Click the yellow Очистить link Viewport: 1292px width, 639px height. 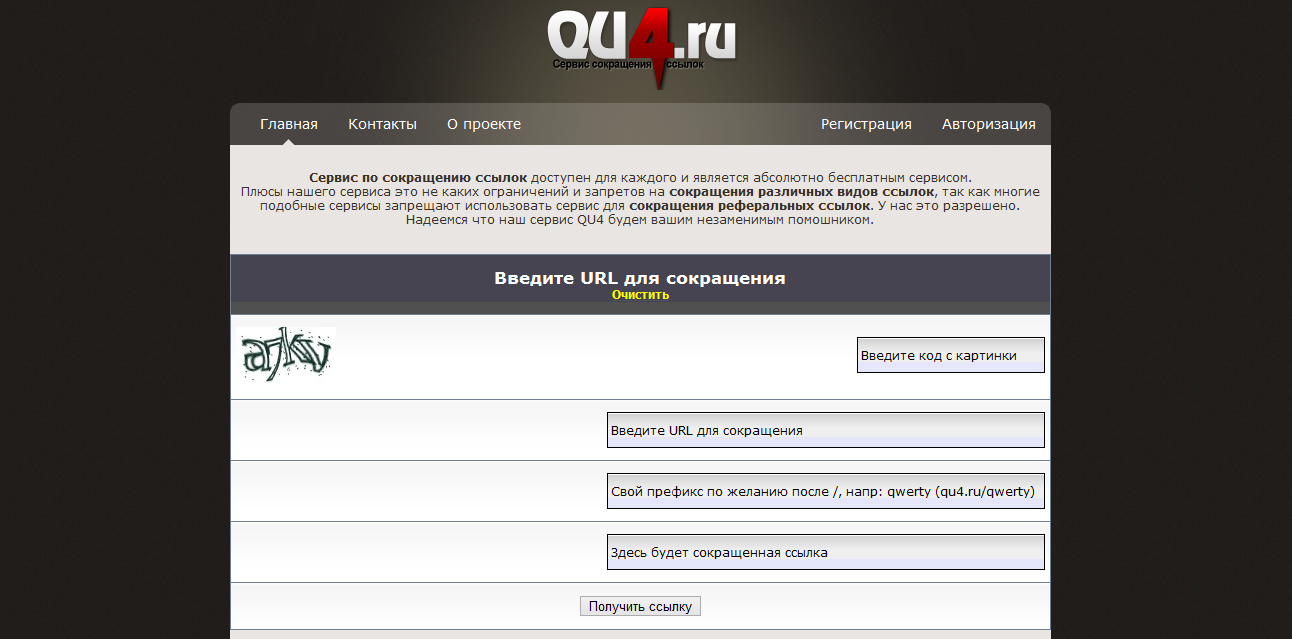click(641, 295)
